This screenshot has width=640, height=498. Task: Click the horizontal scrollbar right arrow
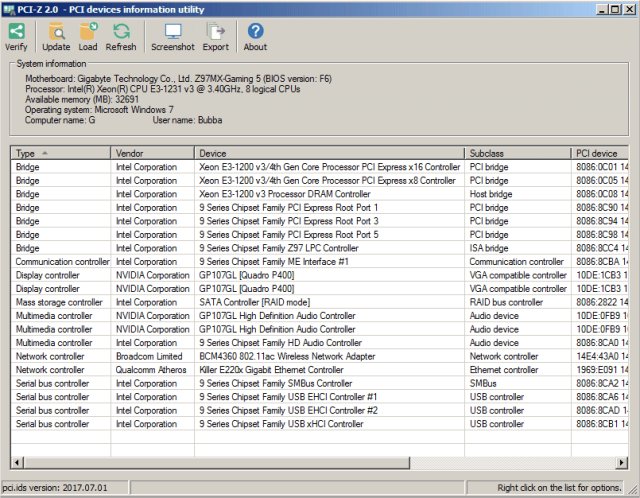(x=622, y=462)
